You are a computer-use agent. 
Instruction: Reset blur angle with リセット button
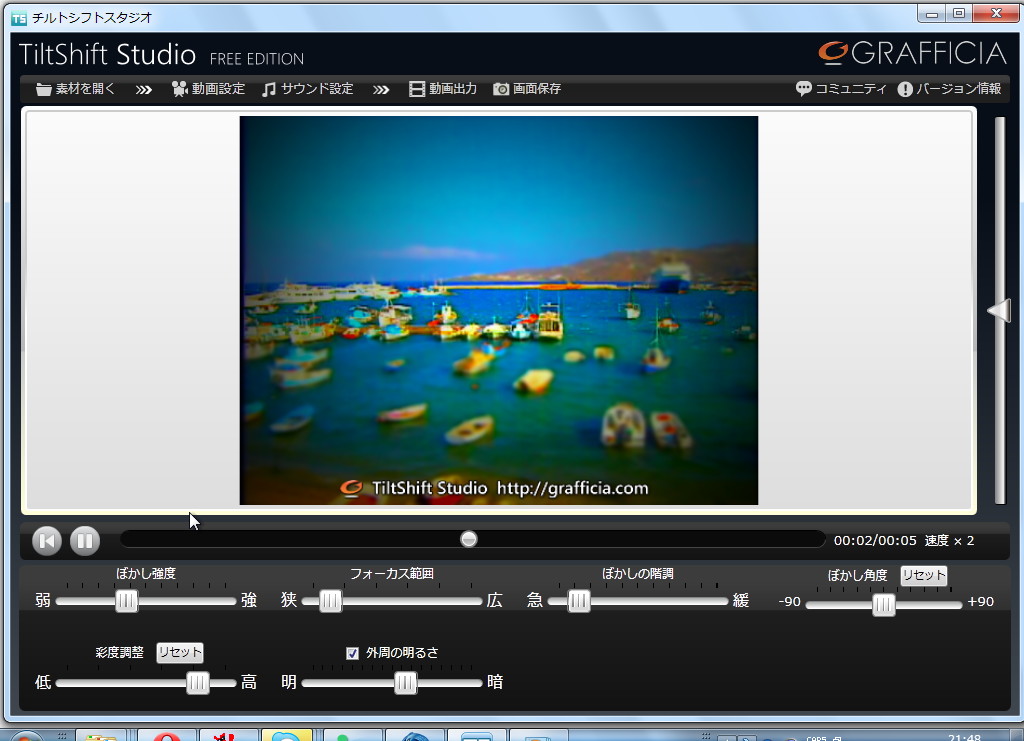pos(923,575)
